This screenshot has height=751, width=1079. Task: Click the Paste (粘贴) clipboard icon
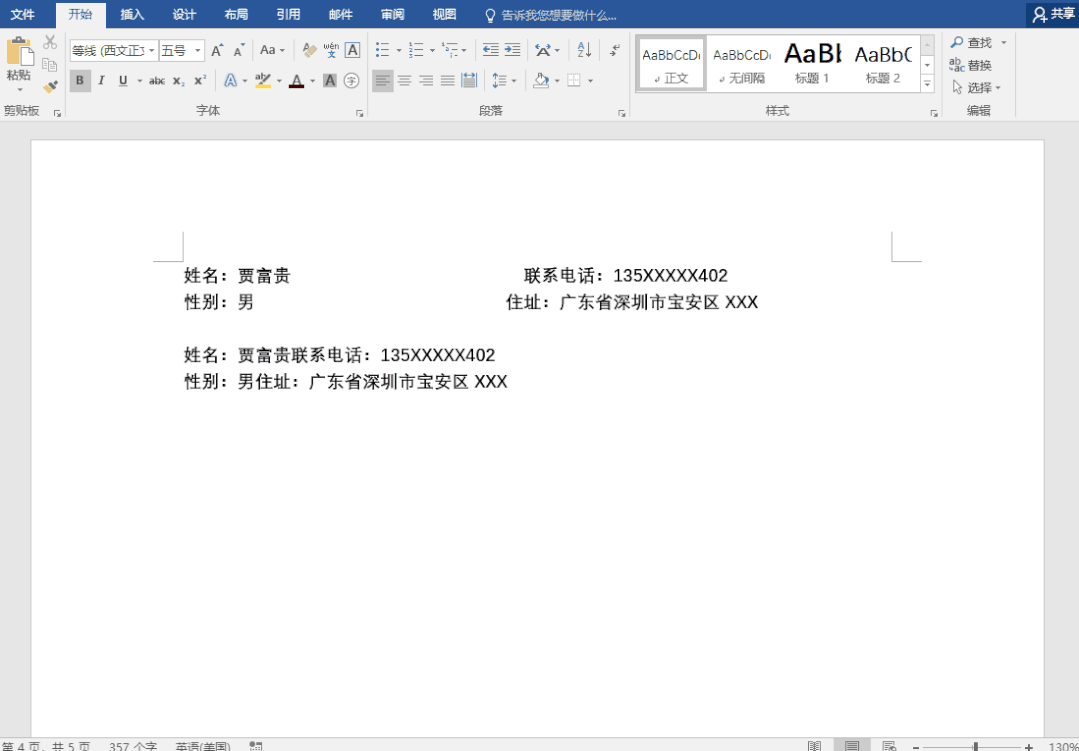19,52
